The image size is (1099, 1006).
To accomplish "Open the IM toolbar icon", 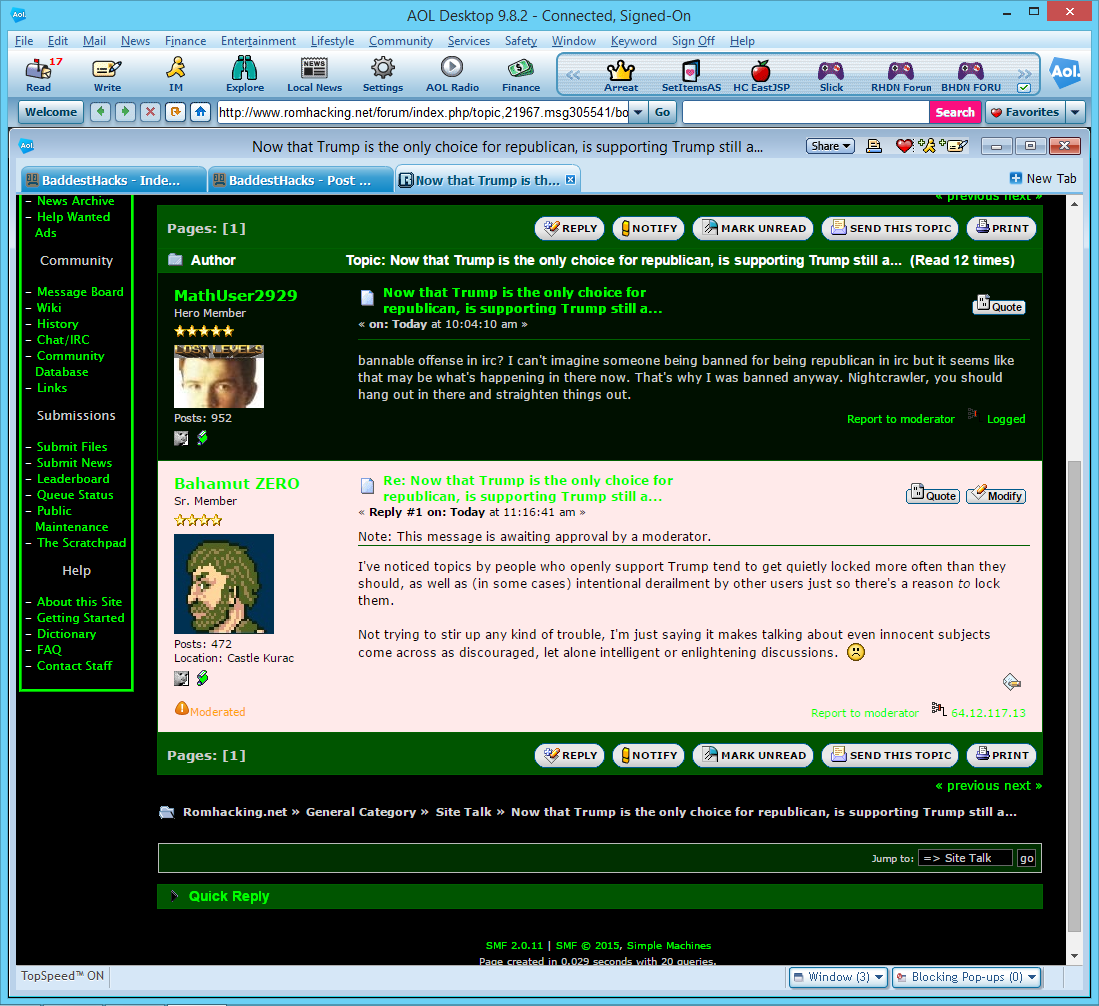I will 175,74.
